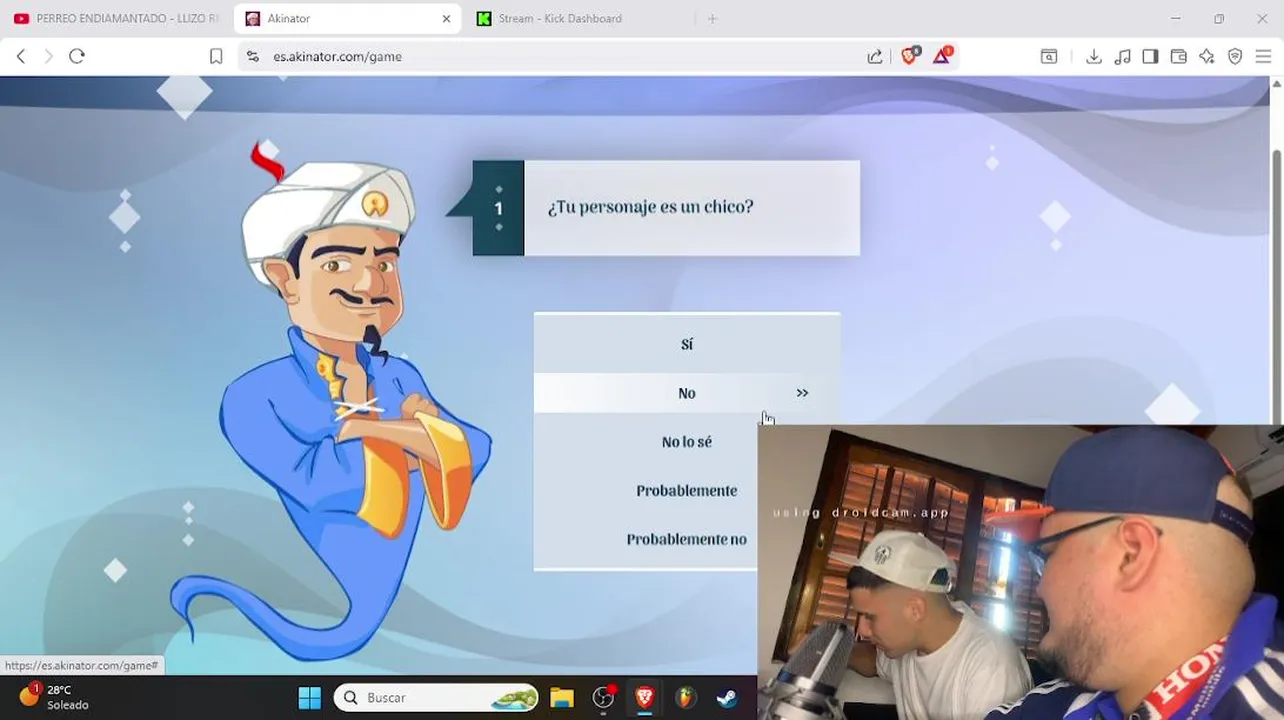Open the weather widget showing 28°C Soleado
This screenshot has width=1284, height=720.
click(x=56, y=697)
